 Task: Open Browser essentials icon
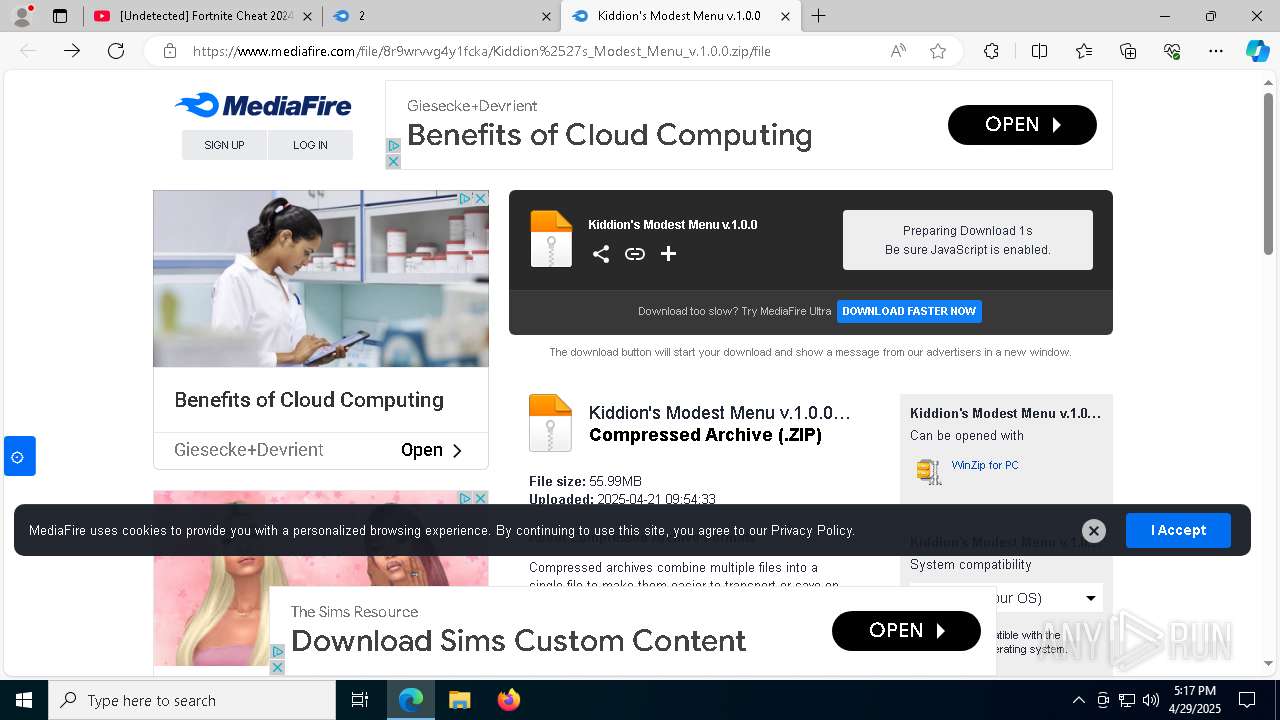(1172, 51)
